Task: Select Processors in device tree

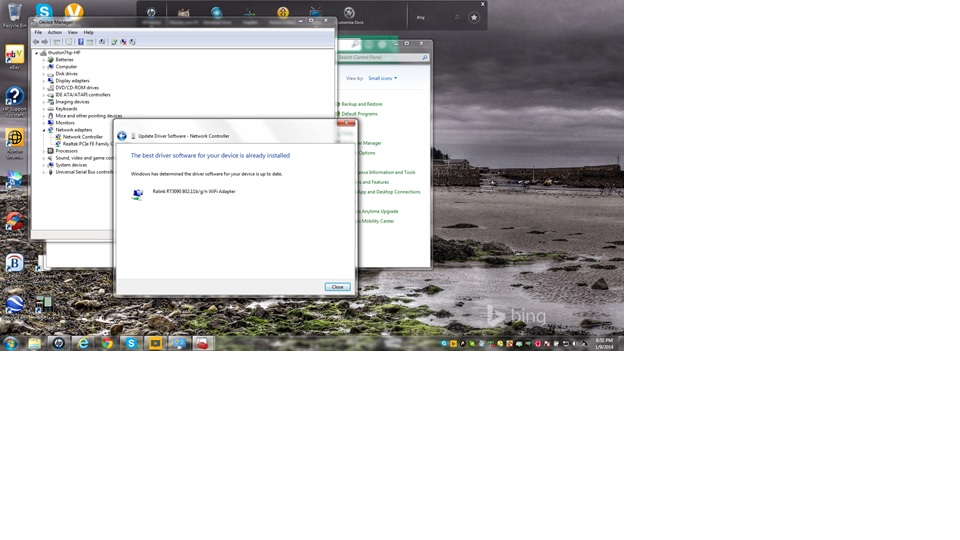Action: point(66,151)
